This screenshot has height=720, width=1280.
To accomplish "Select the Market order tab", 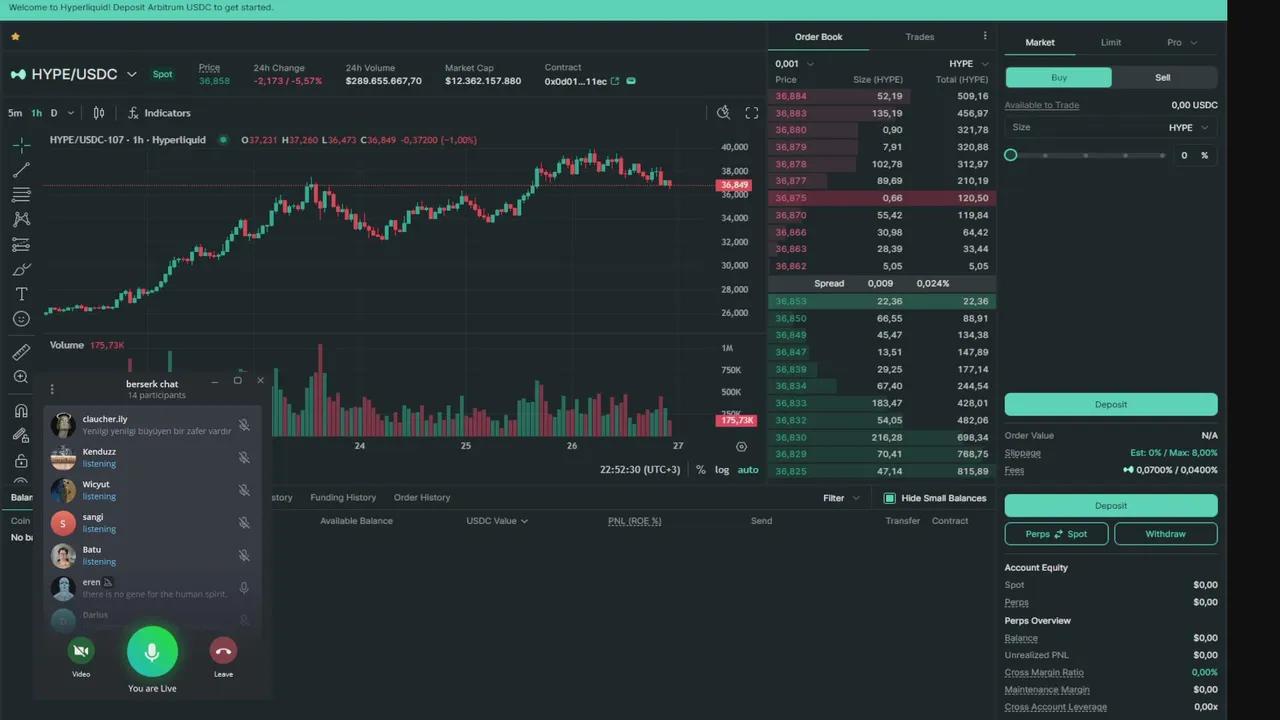I will (1040, 42).
